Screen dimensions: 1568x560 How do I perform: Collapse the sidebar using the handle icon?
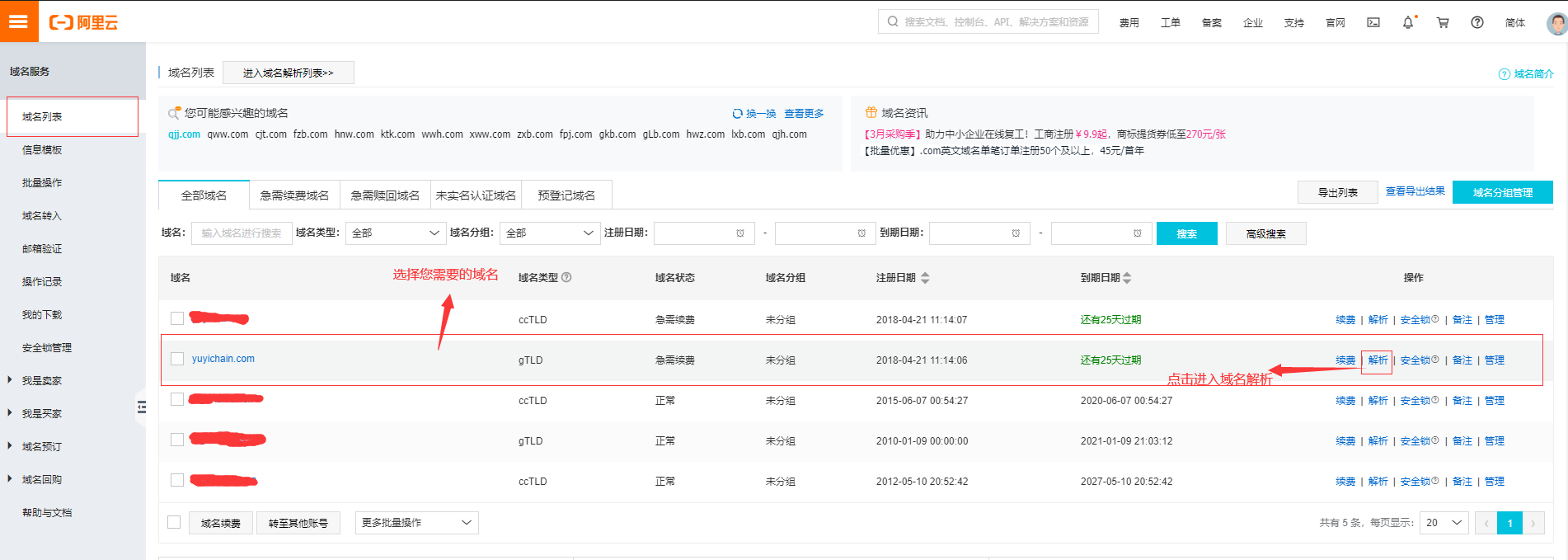(x=142, y=407)
